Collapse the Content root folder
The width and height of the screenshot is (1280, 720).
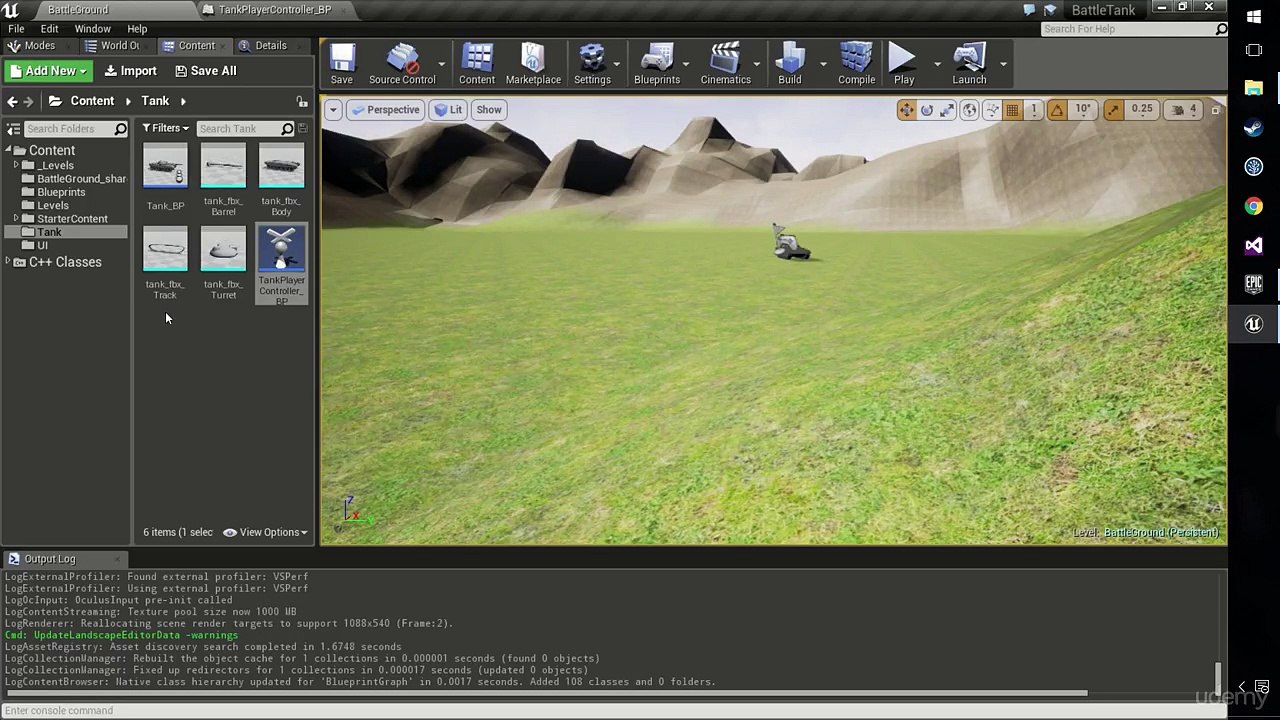(x=8, y=150)
